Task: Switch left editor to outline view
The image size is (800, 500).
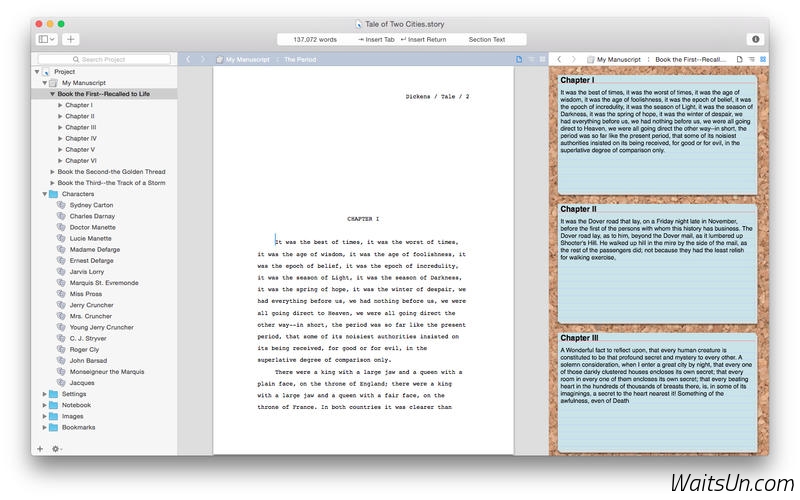Action: coord(531,59)
